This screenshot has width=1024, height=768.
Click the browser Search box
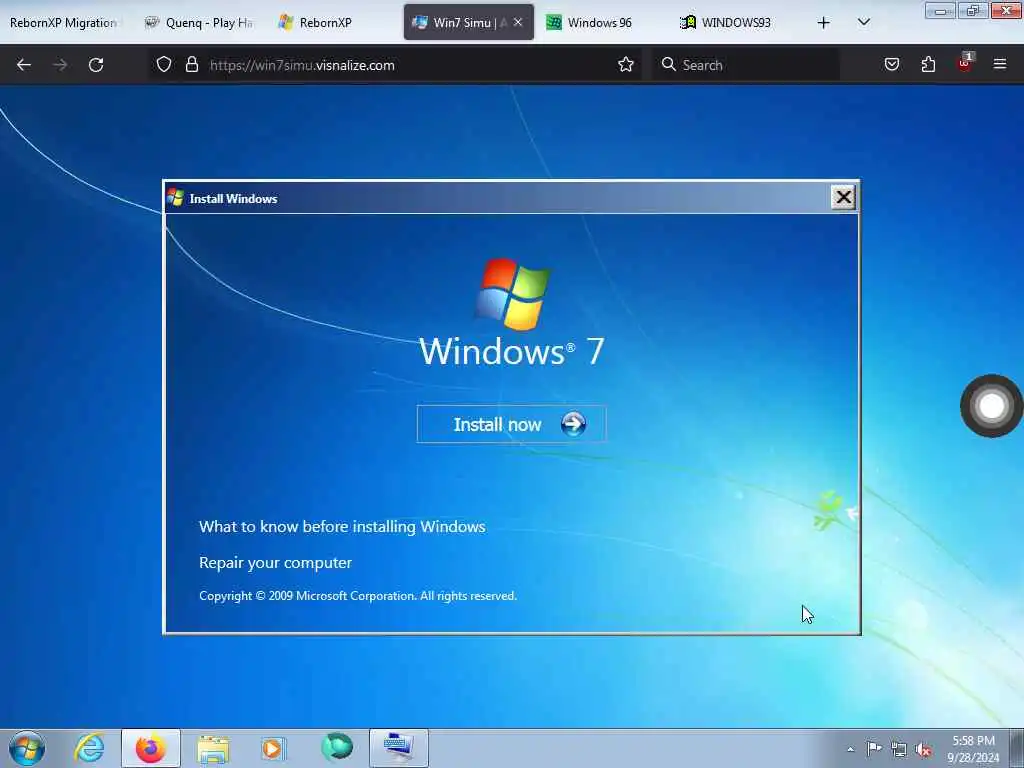(x=746, y=65)
